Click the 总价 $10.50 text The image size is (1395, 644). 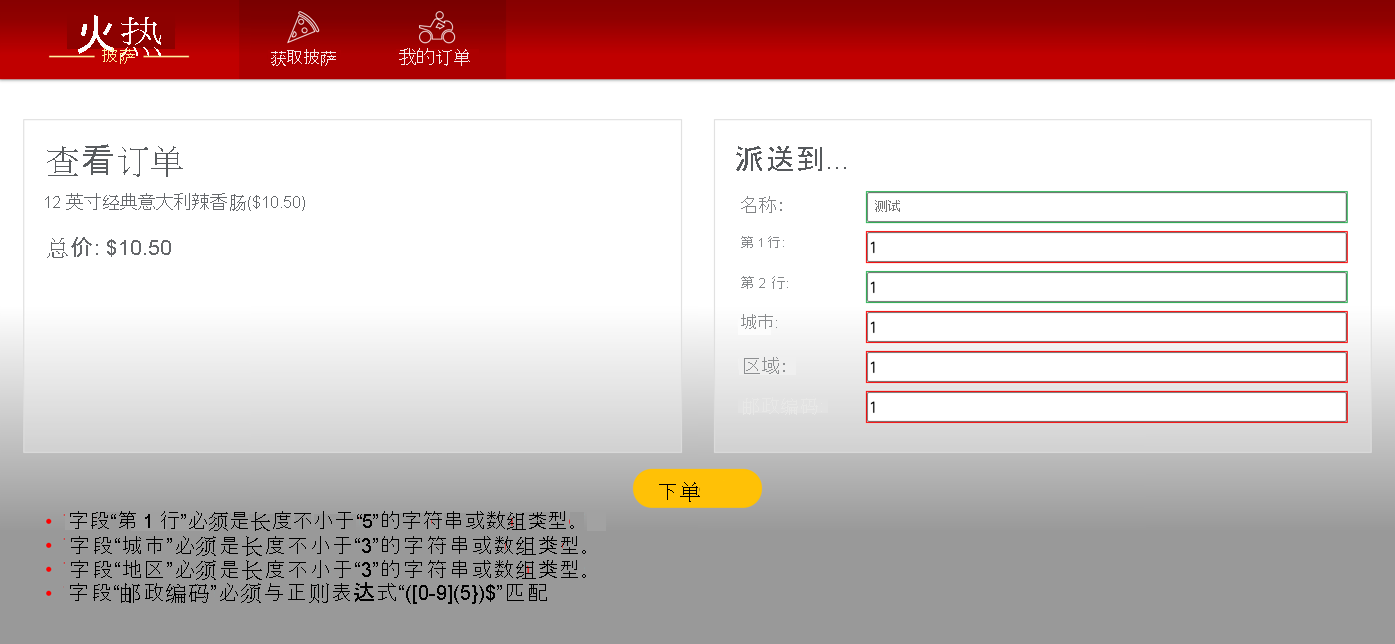coord(108,247)
